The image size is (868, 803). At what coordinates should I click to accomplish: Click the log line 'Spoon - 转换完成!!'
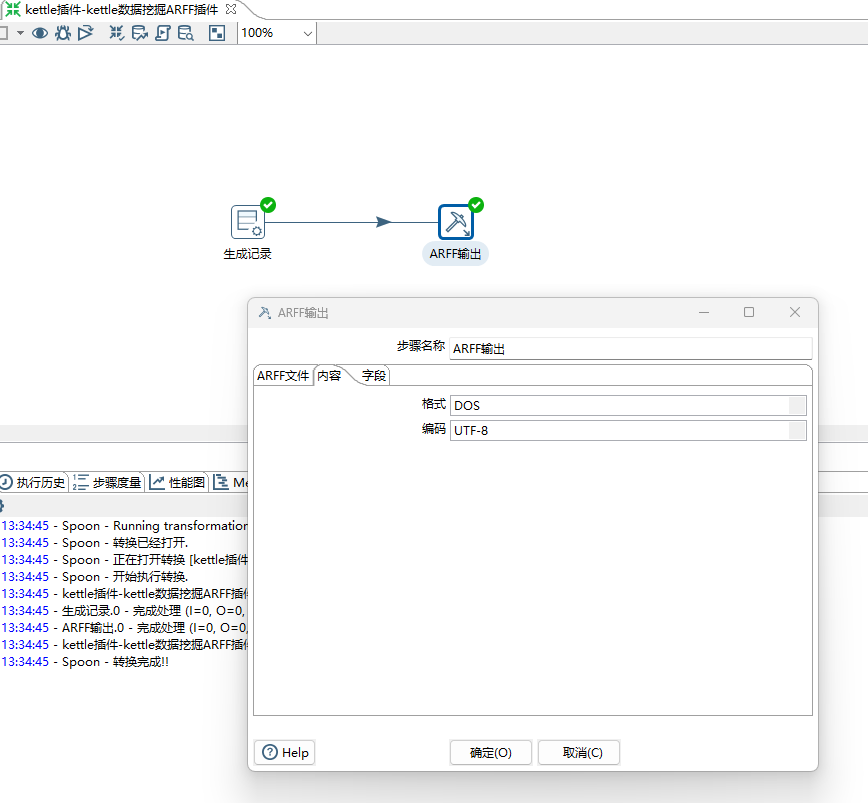point(115,662)
